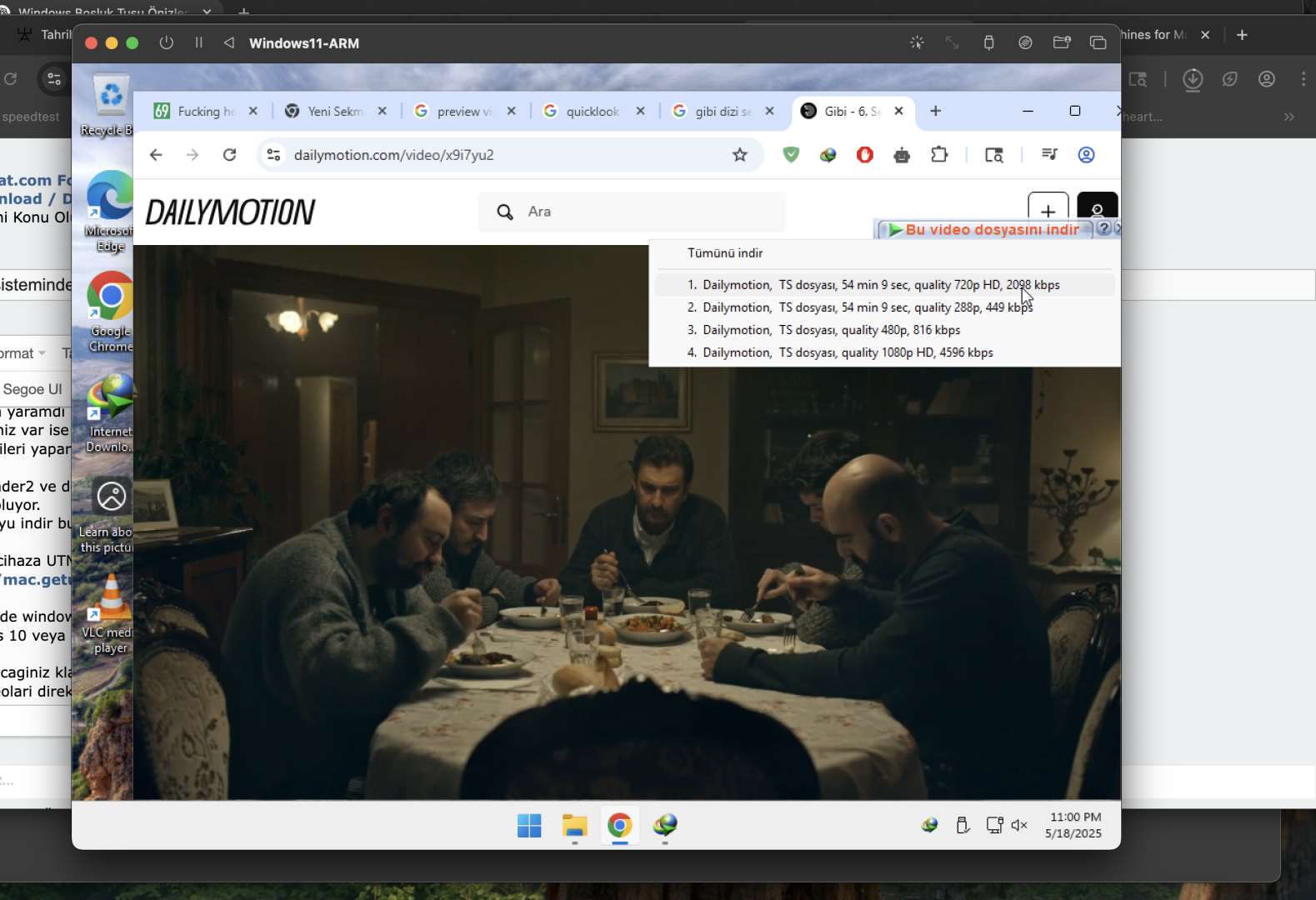Image resolution: width=1316 pixels, height=900 pixels.
Task: Open UTM shared folder icon
Action: click(x=1062, y=42)
